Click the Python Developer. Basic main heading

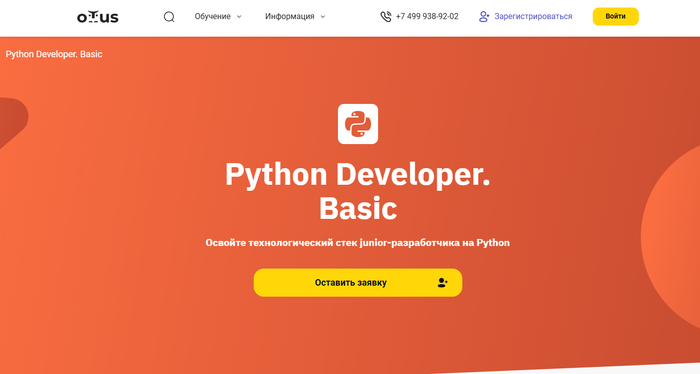coord(358,191)
